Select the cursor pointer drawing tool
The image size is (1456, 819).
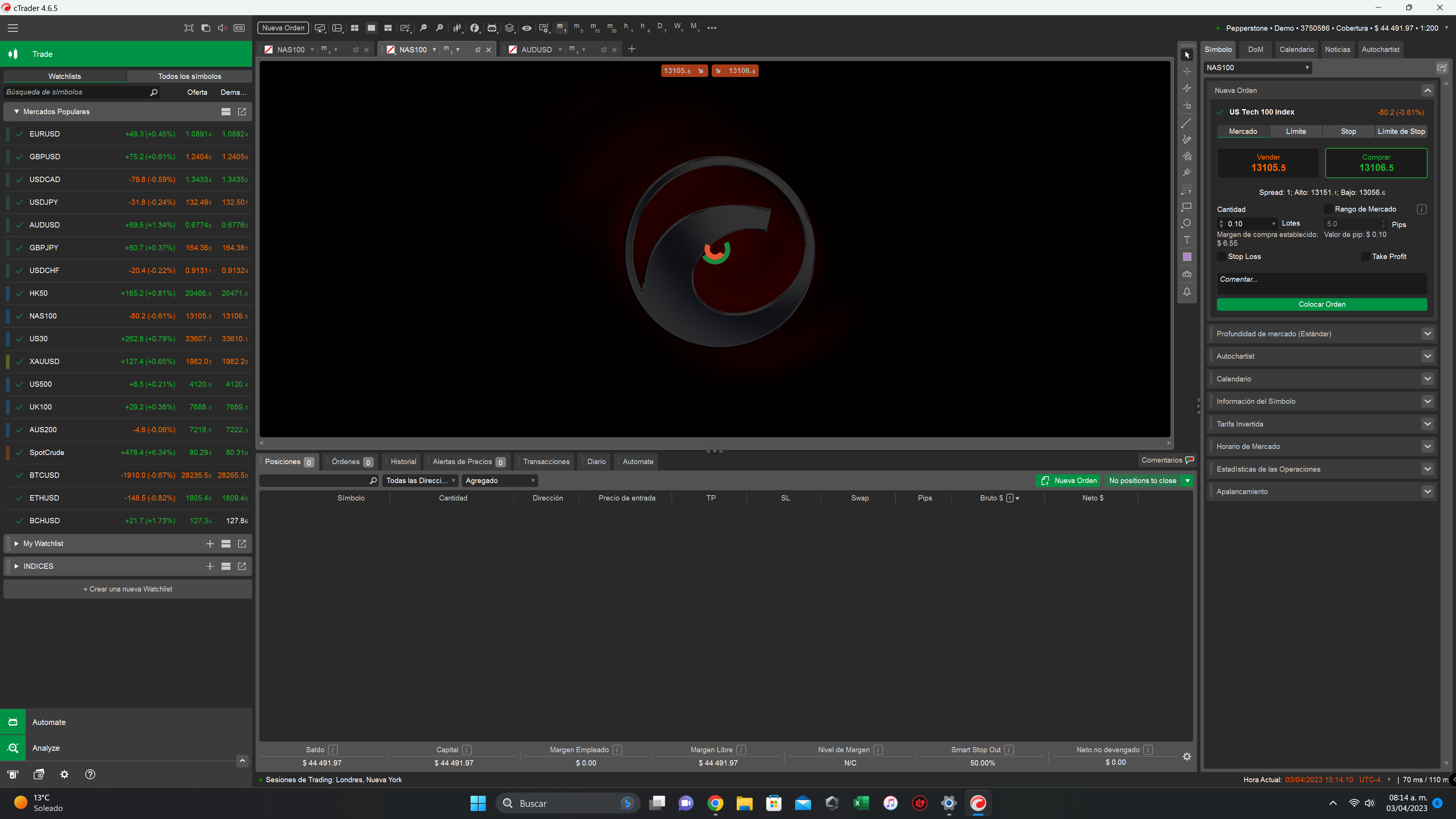1187,55
